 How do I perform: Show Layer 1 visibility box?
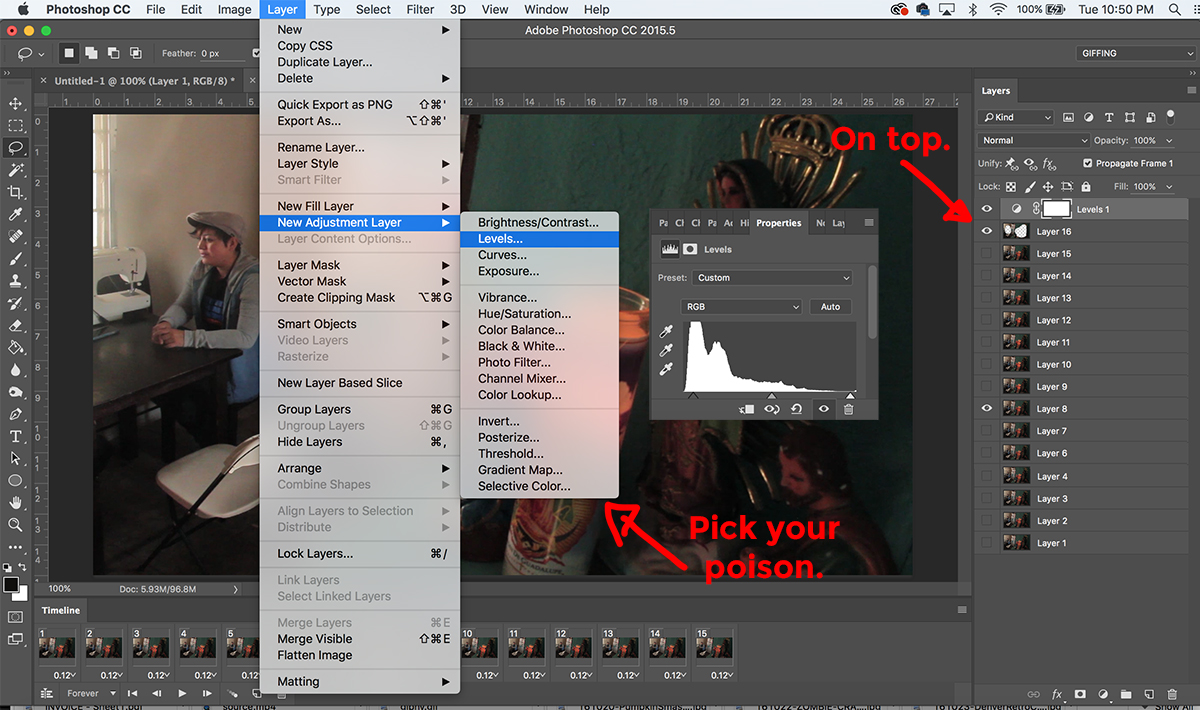(x=987, y=543)
